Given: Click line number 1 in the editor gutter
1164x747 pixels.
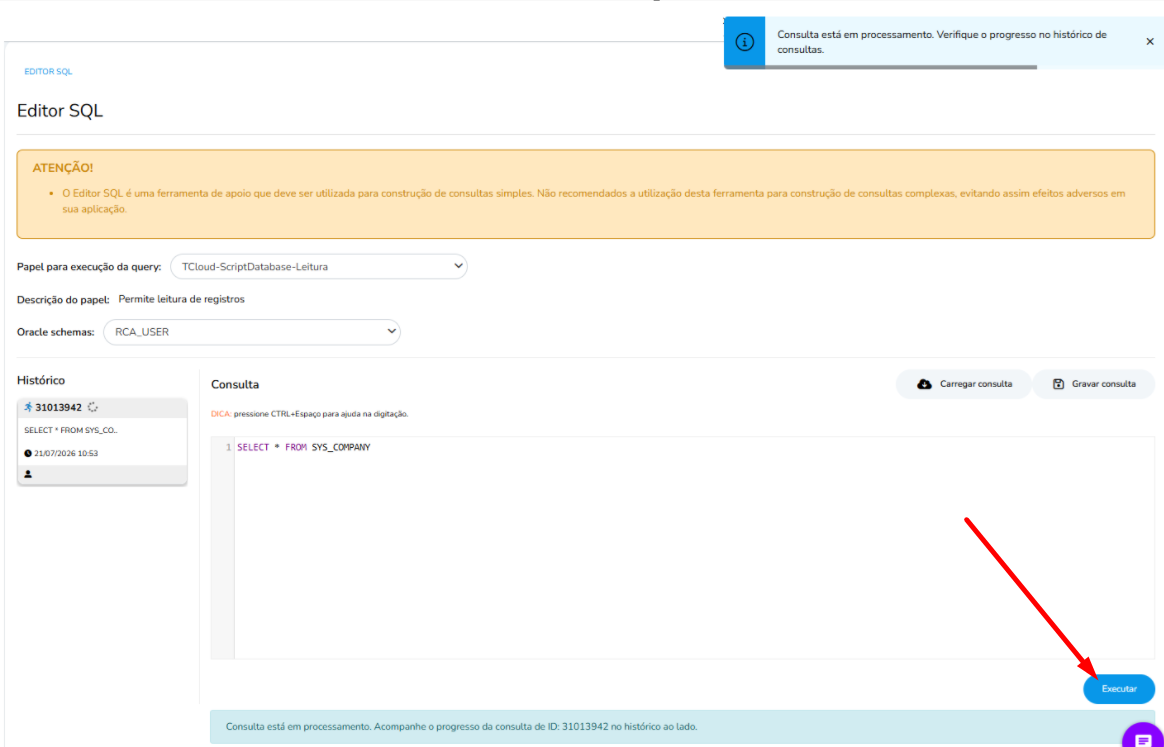Looking at the screenshot, I should click(x=229, y=448).
